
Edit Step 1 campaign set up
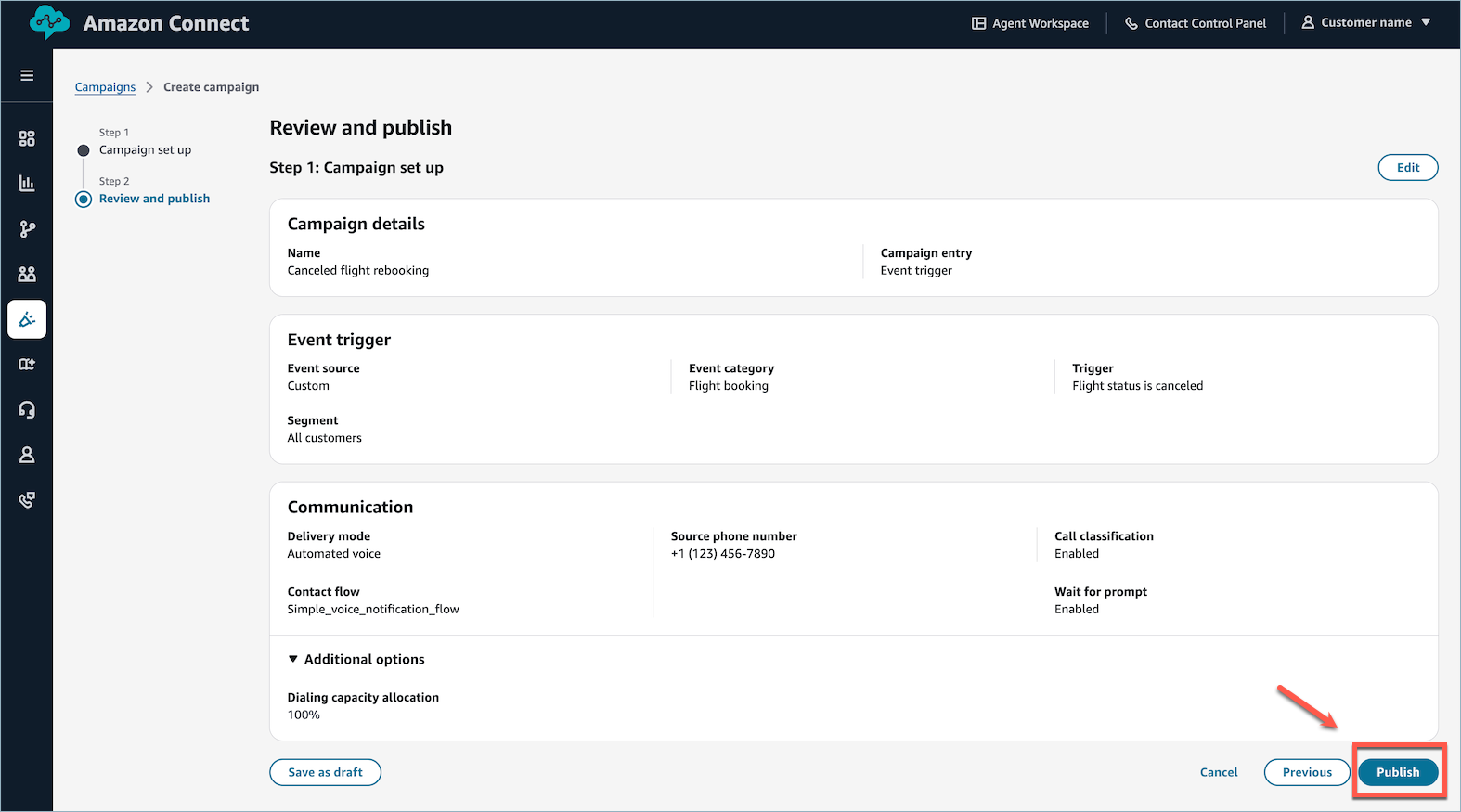tap(1407, 168)
